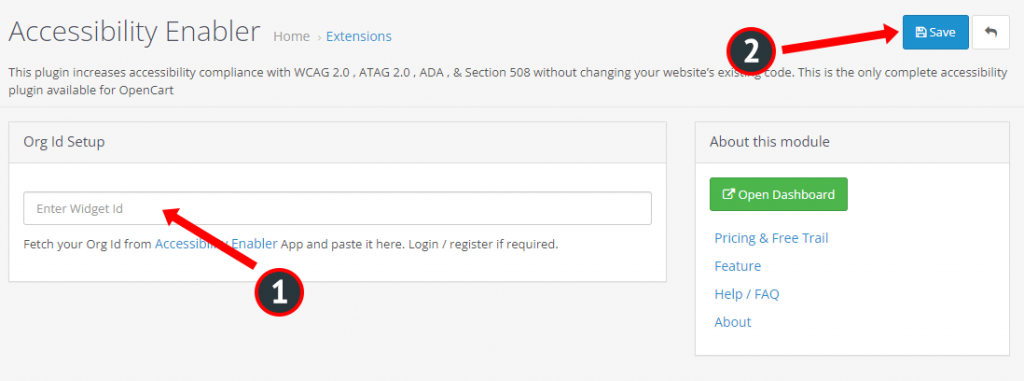Click the external-link icon on Open Dashboard
The image size is (1024, 381).
click(x=729, y=194)
